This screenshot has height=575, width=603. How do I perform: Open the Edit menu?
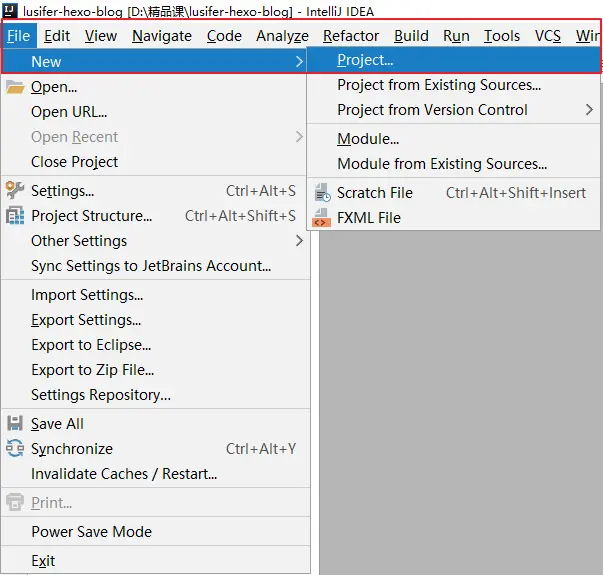coord(57,36)
